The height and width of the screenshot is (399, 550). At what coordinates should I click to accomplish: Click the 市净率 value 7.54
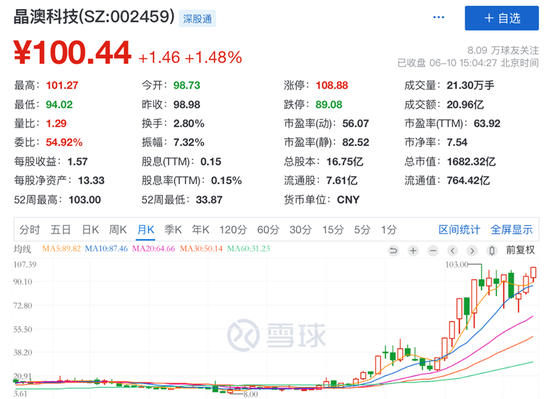point(457,142)
